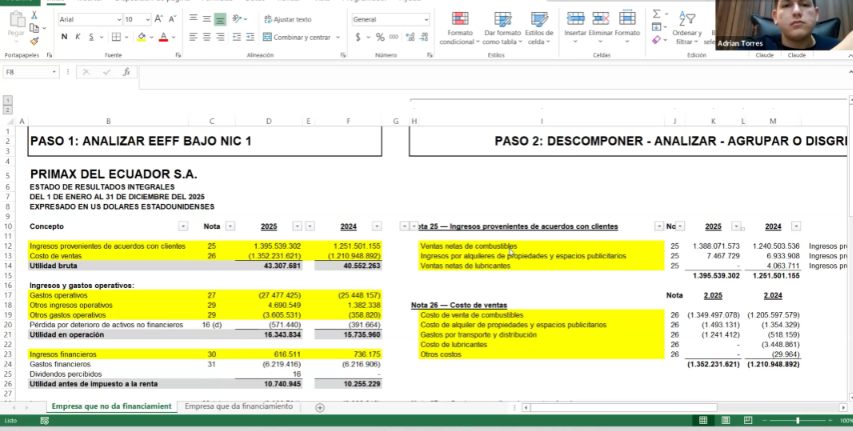853x431 pixels.
Task: Open Ordenar y filtrar menu
Action: [687, 28]
